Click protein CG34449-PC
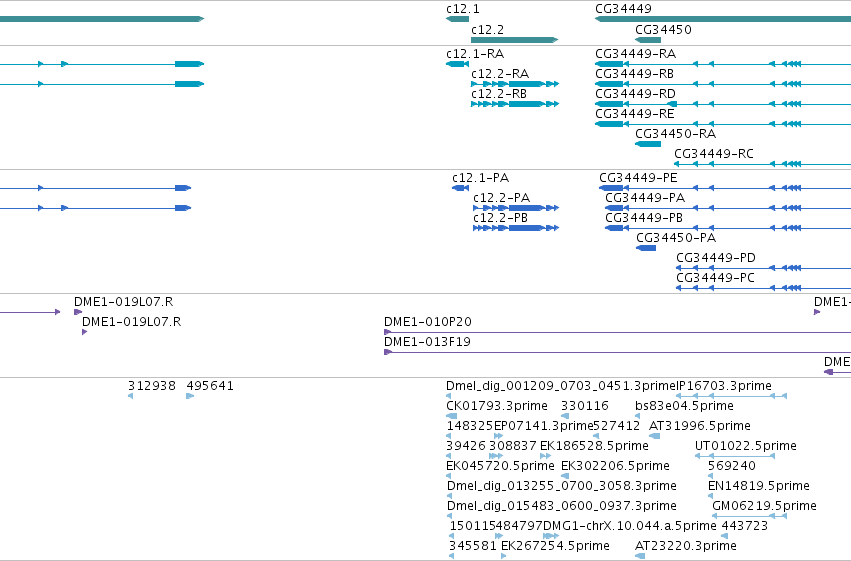 pyautogui.click(x=715, y=279)
